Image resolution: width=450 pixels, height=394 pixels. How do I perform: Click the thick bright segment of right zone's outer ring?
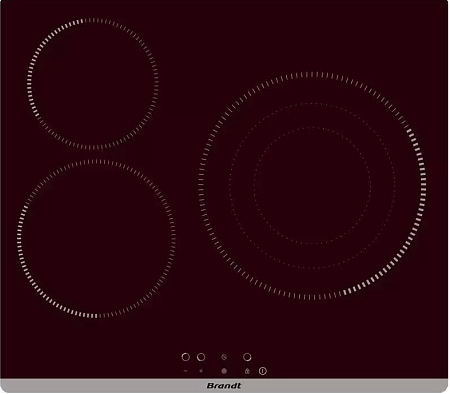pyautogui.click(x=422, y=187)
